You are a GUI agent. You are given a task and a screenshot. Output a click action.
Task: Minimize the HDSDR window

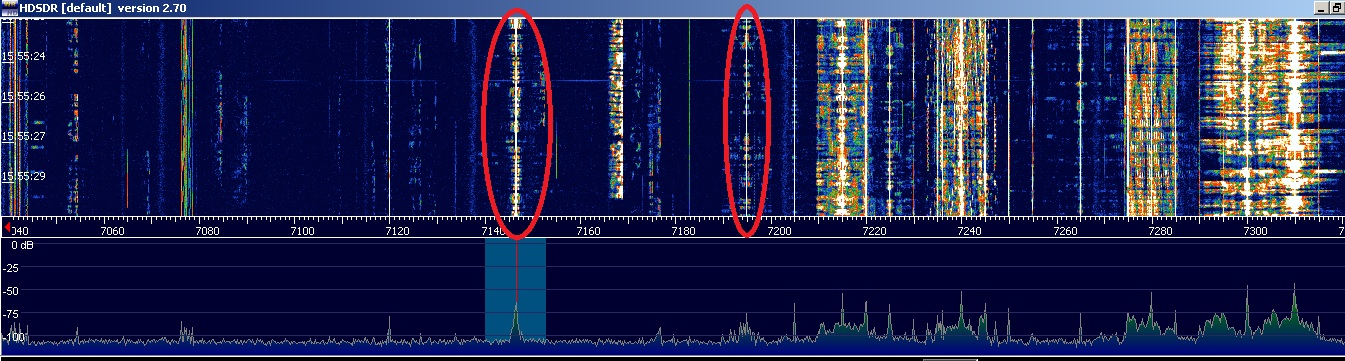click(1322, 8)
